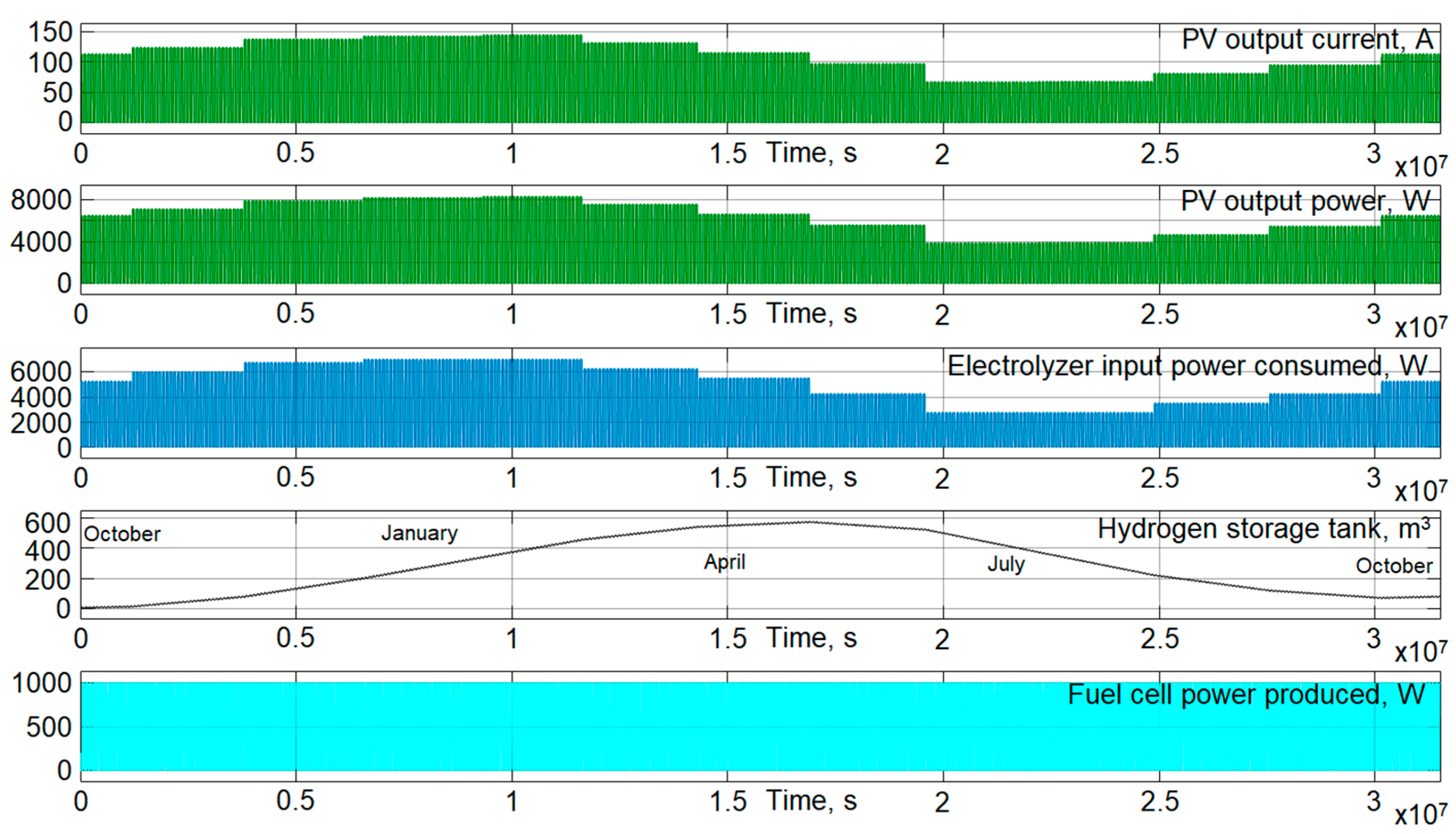The width and height of the screenshot is (1456, 834).
Task: Click the 'PV output power, W' title
Action: tap(1305, 201)
